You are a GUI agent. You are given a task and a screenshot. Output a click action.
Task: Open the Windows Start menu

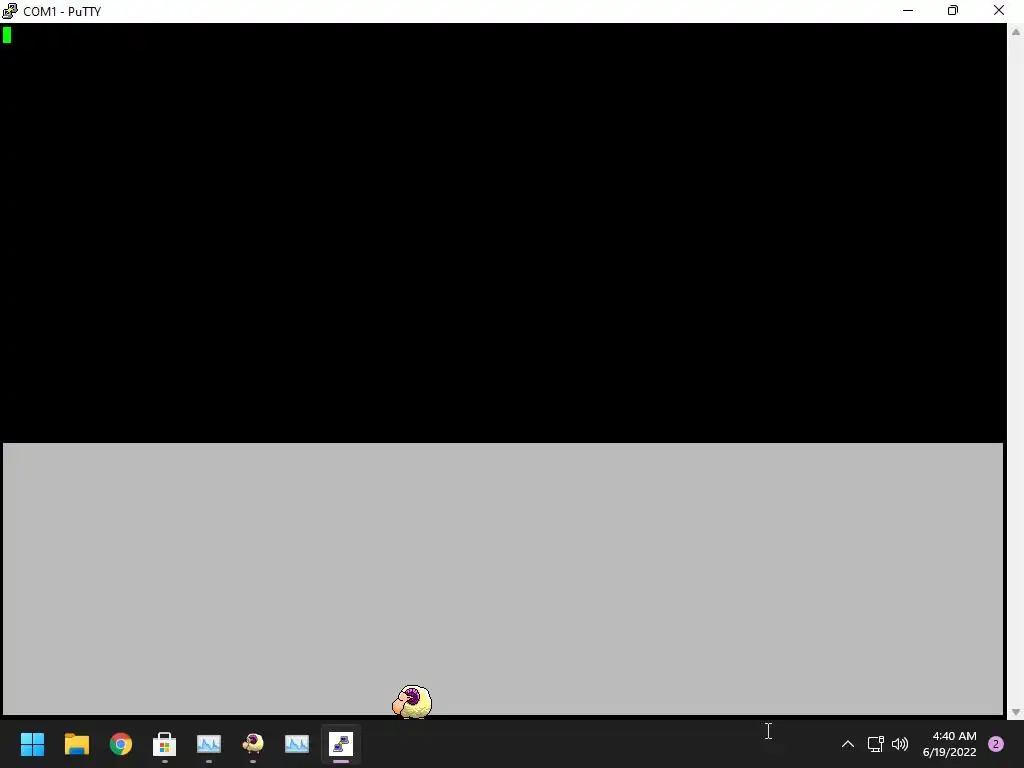tap(32, 744)
